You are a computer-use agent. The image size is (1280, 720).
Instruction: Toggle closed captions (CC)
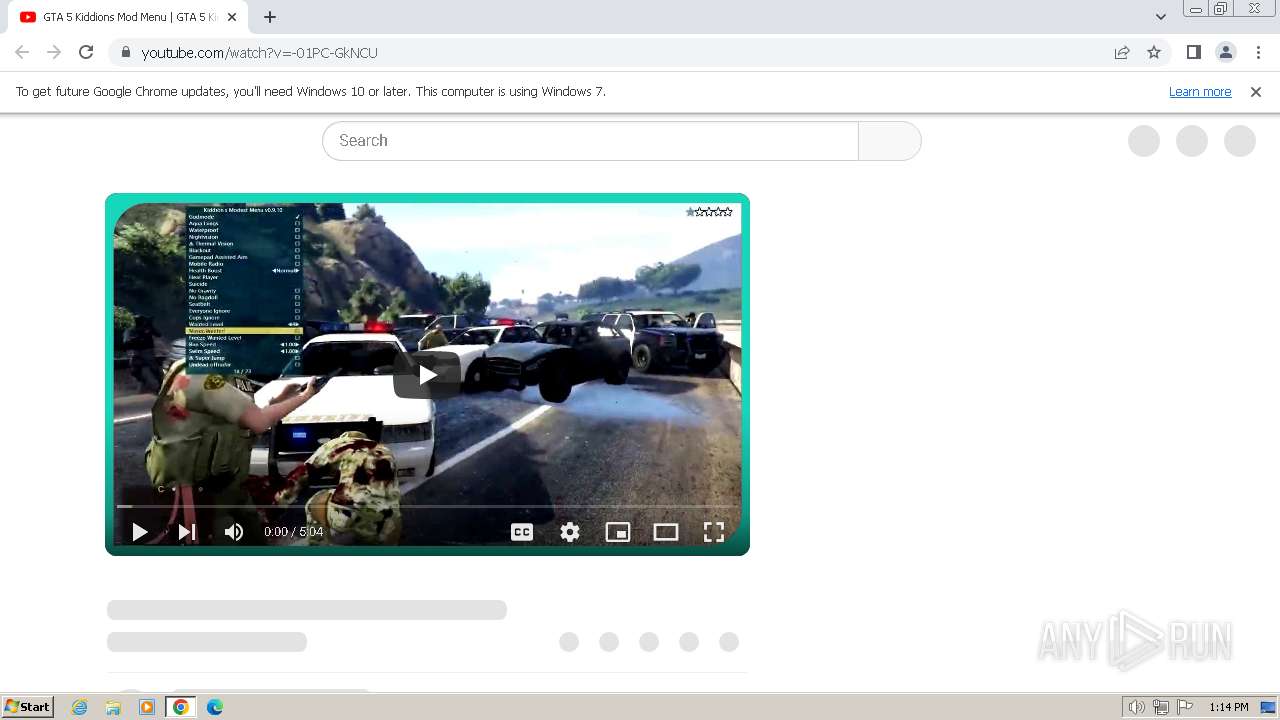(x=522, y=532)
